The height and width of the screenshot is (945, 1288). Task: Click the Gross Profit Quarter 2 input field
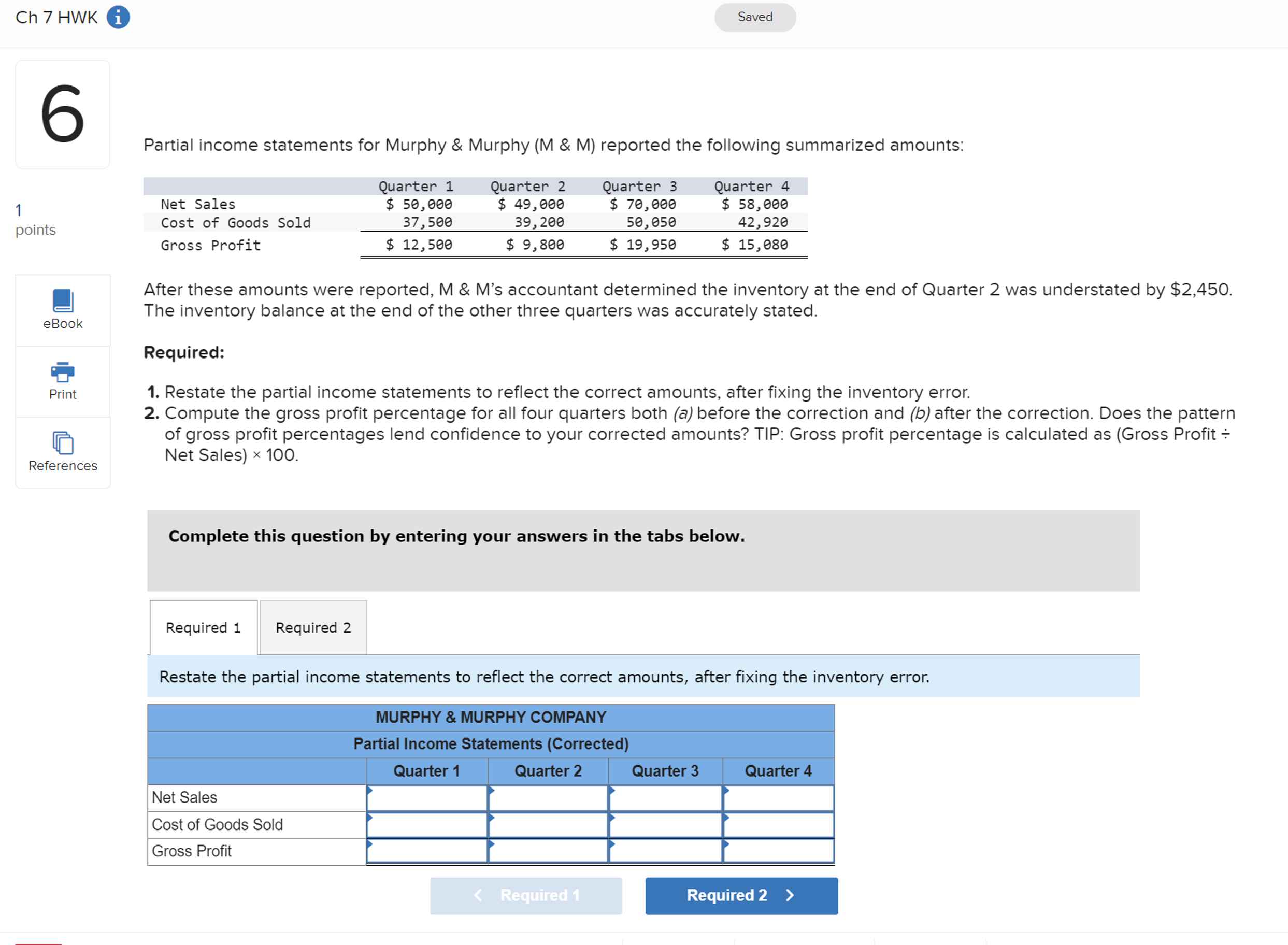pyautogui.click(x=548, y=851)
